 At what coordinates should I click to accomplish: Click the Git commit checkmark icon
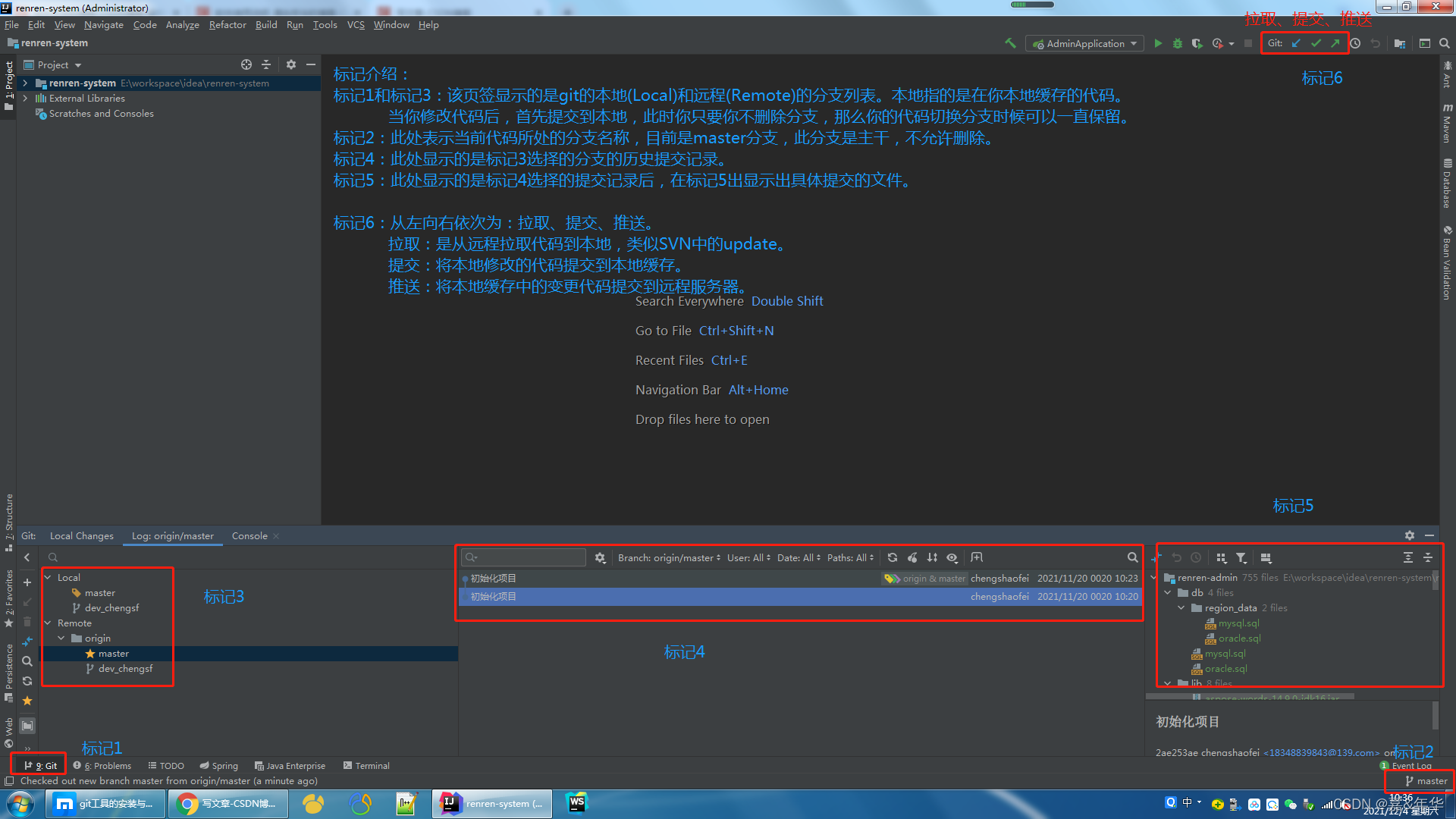tap(1316, 43)
